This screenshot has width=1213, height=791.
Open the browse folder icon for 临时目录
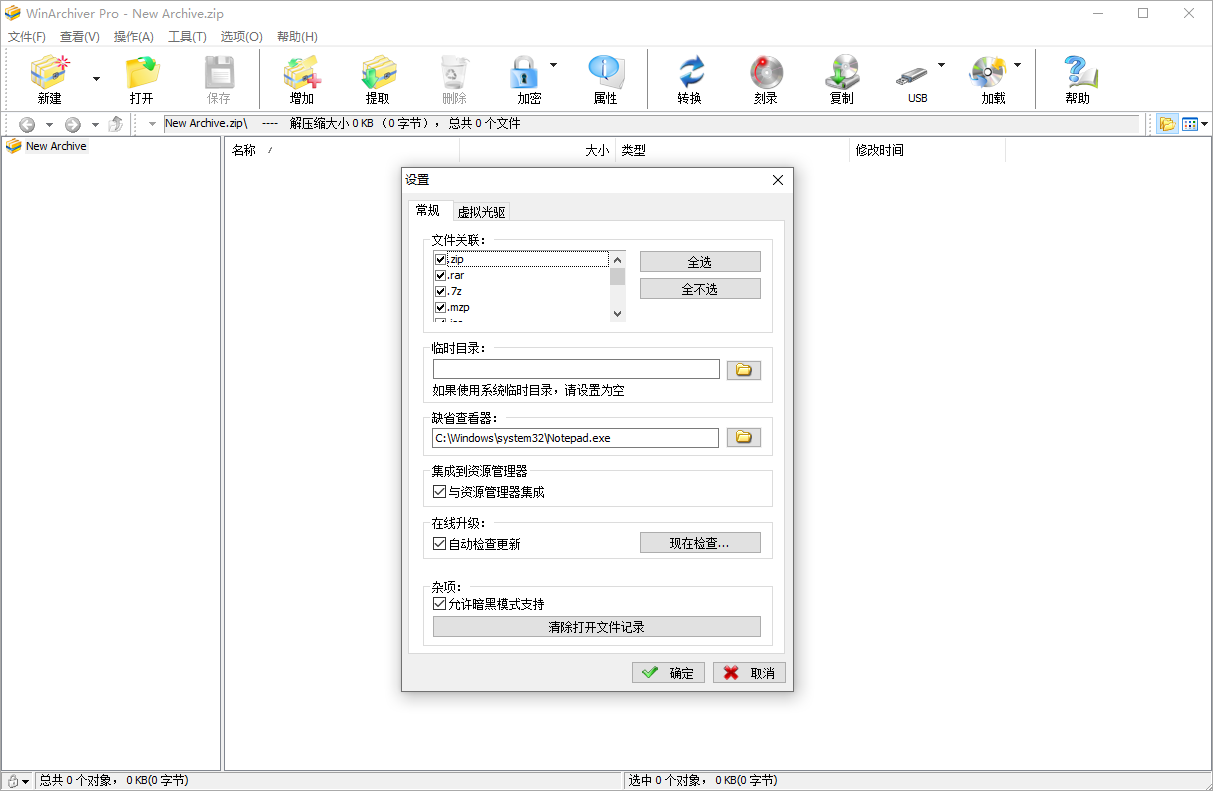click(744, 369)
